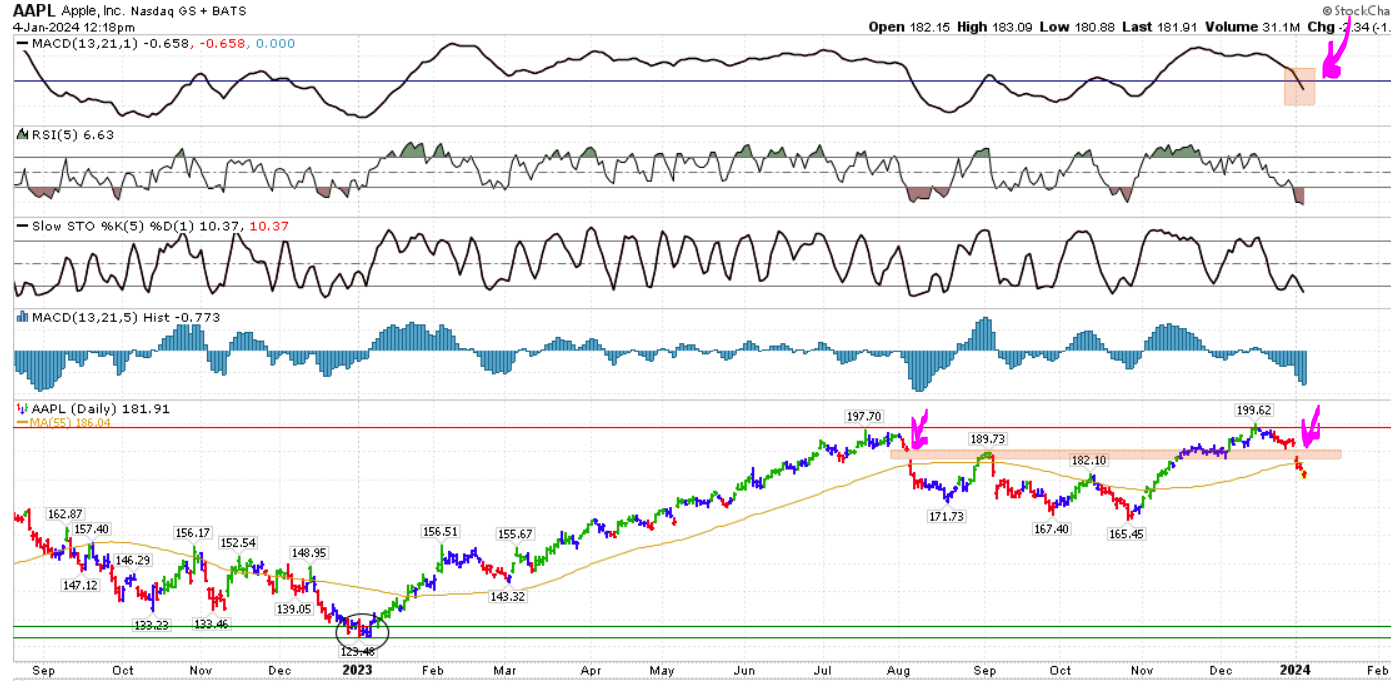Click the 167.40 price low label
Viewport: 1391px width, 681px height.
tap(1050, 528)
